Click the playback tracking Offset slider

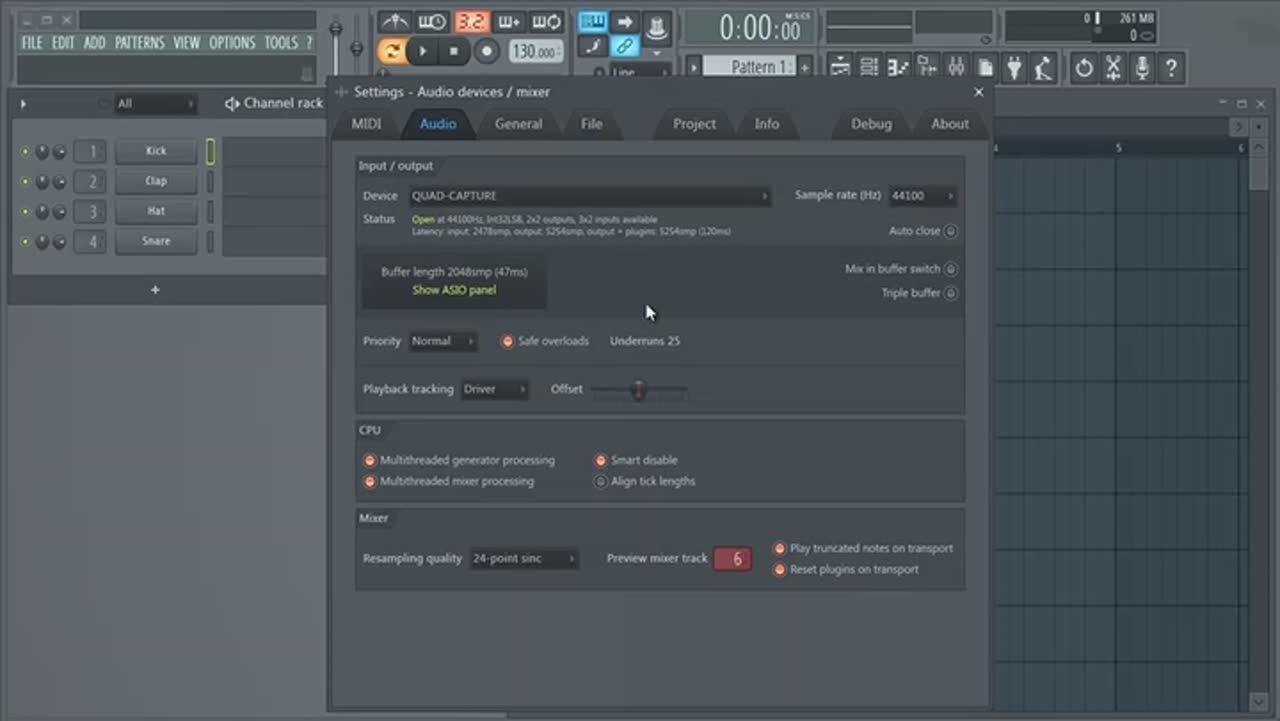(x=639, y=389)
